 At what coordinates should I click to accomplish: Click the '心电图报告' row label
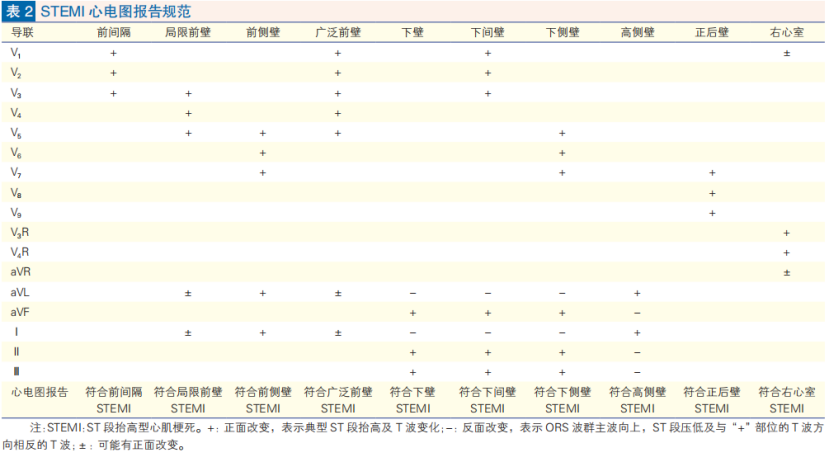pyautogui.click(x=39, y=392)
